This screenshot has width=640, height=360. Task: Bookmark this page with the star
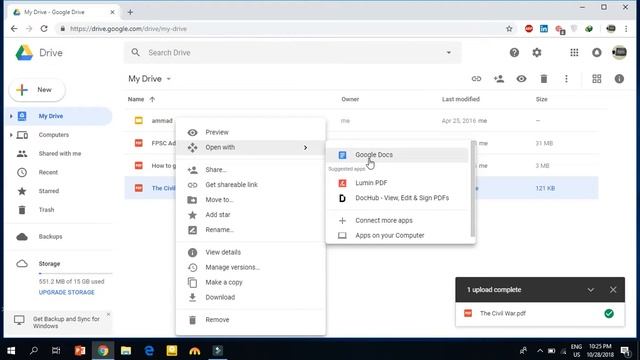tap(509, 29)
